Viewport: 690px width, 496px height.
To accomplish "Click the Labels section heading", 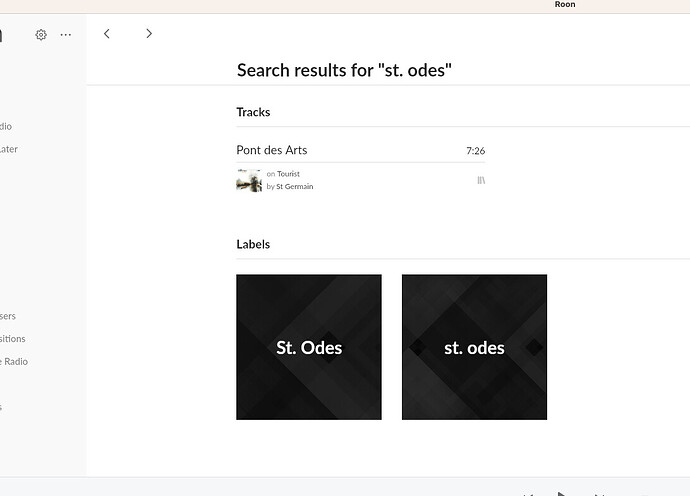I will tap(253, 244).
